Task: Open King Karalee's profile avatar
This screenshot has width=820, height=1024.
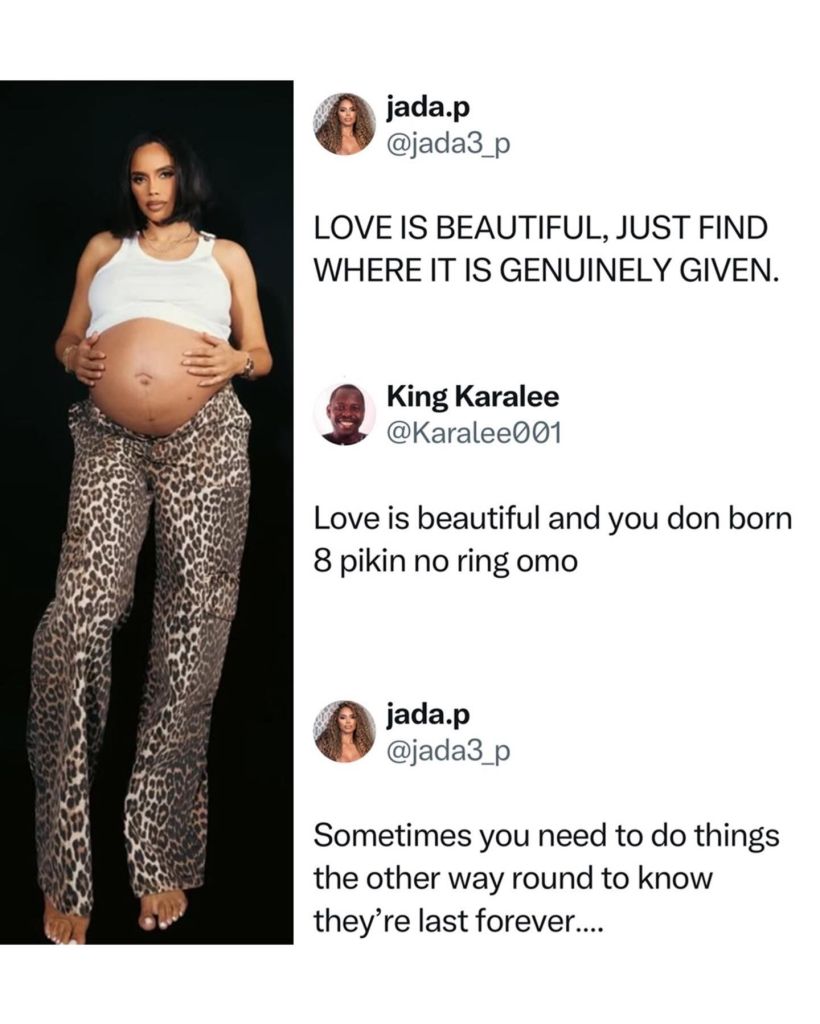Action: tap(344, 414)
